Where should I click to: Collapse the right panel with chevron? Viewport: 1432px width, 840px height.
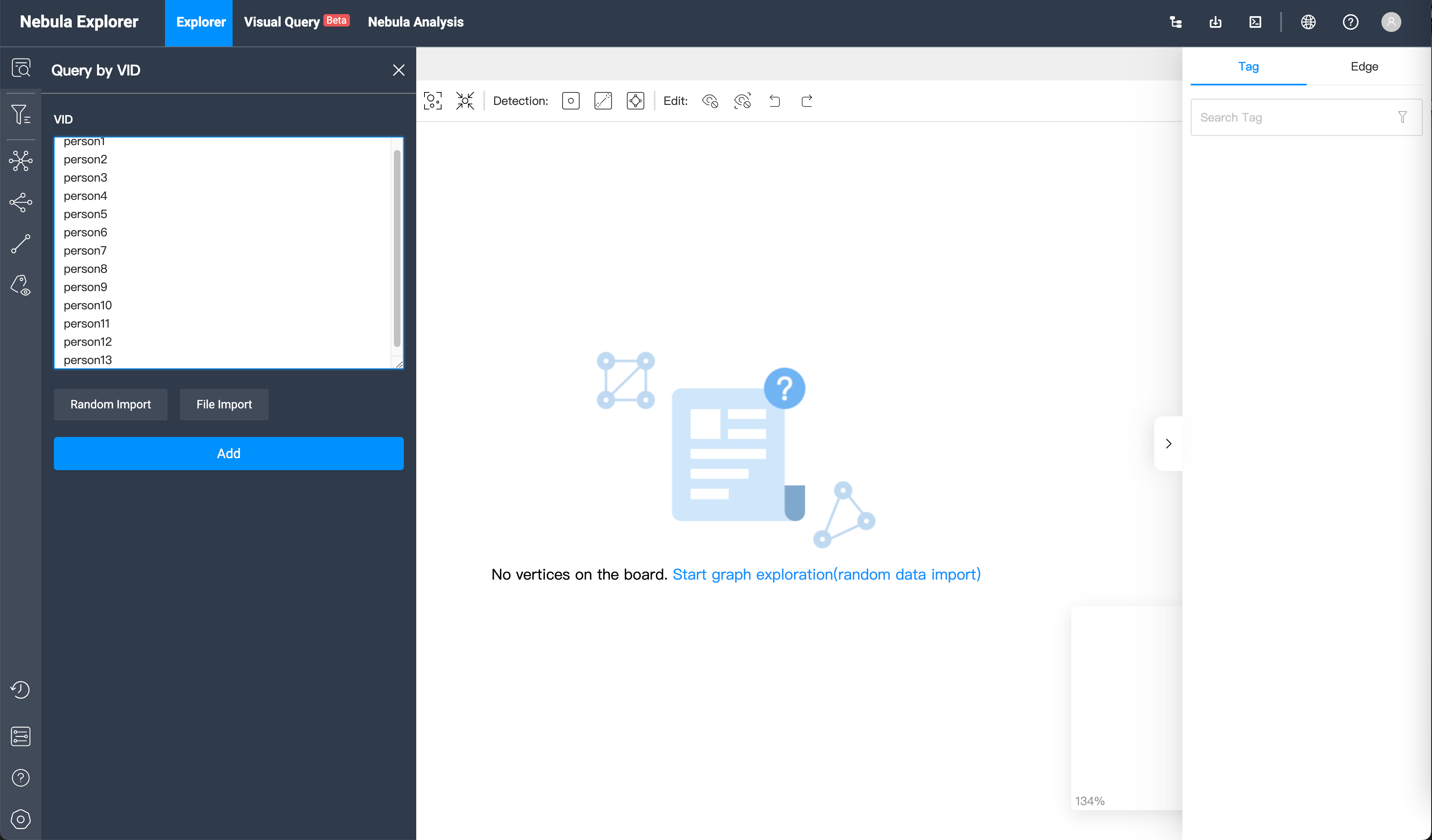pos(1168,443)
